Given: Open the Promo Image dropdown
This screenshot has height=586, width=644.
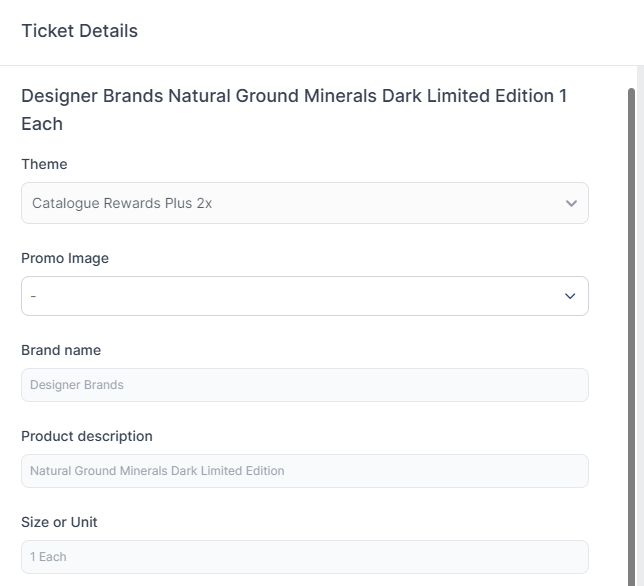Looking at the screenshot, I should point(305,296).
